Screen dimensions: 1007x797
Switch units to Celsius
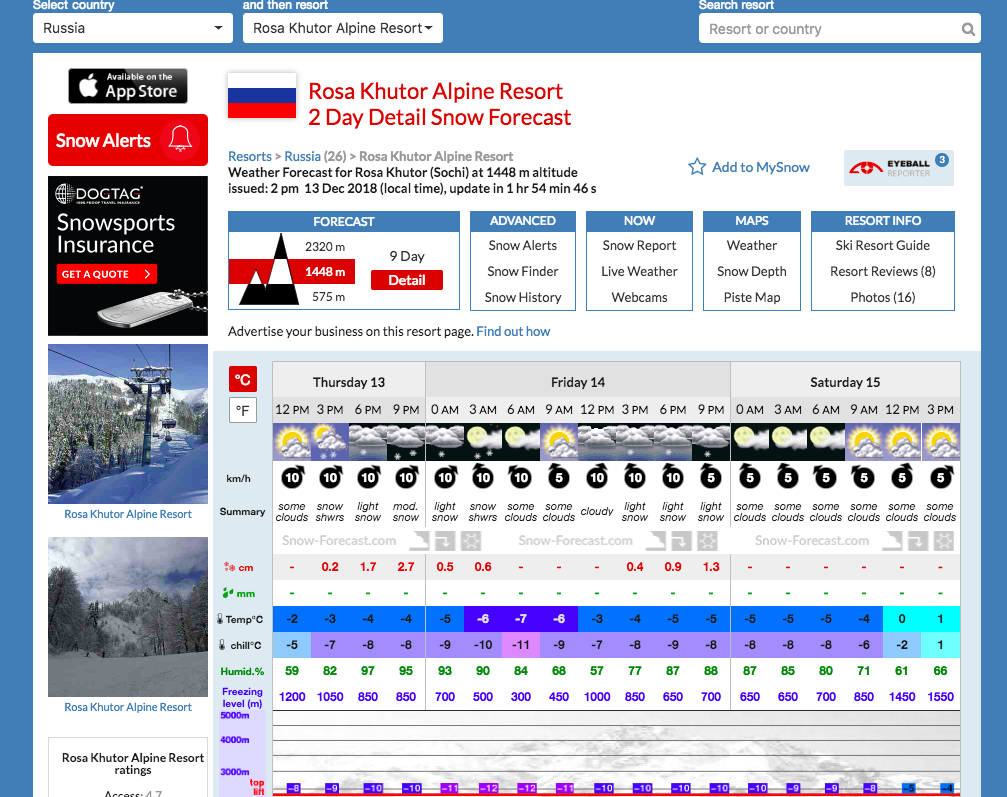click(243, 380)
